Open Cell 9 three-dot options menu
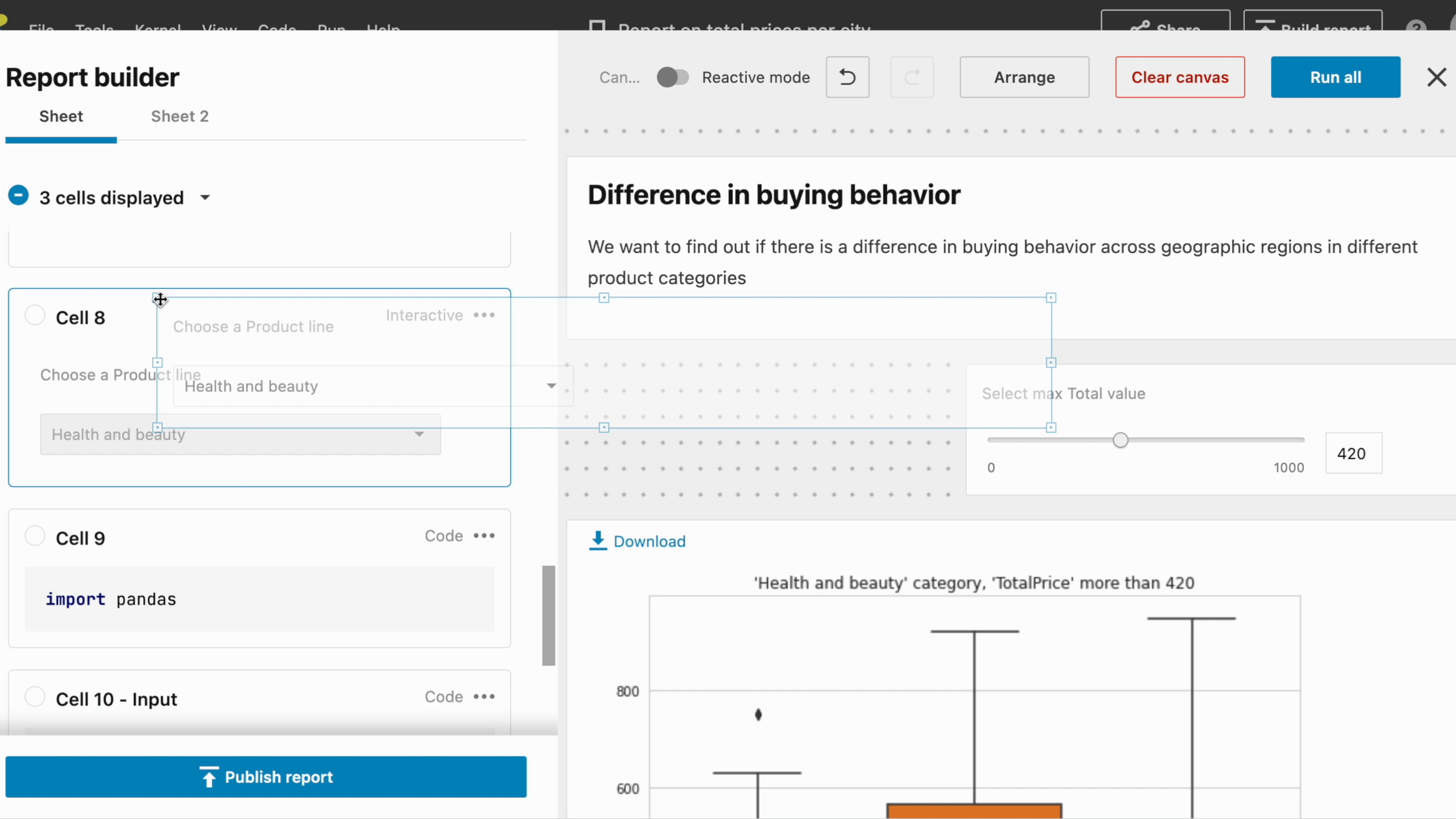This screenshot has height=819, width=1456. pyautogui.click(x=484, y=535)
